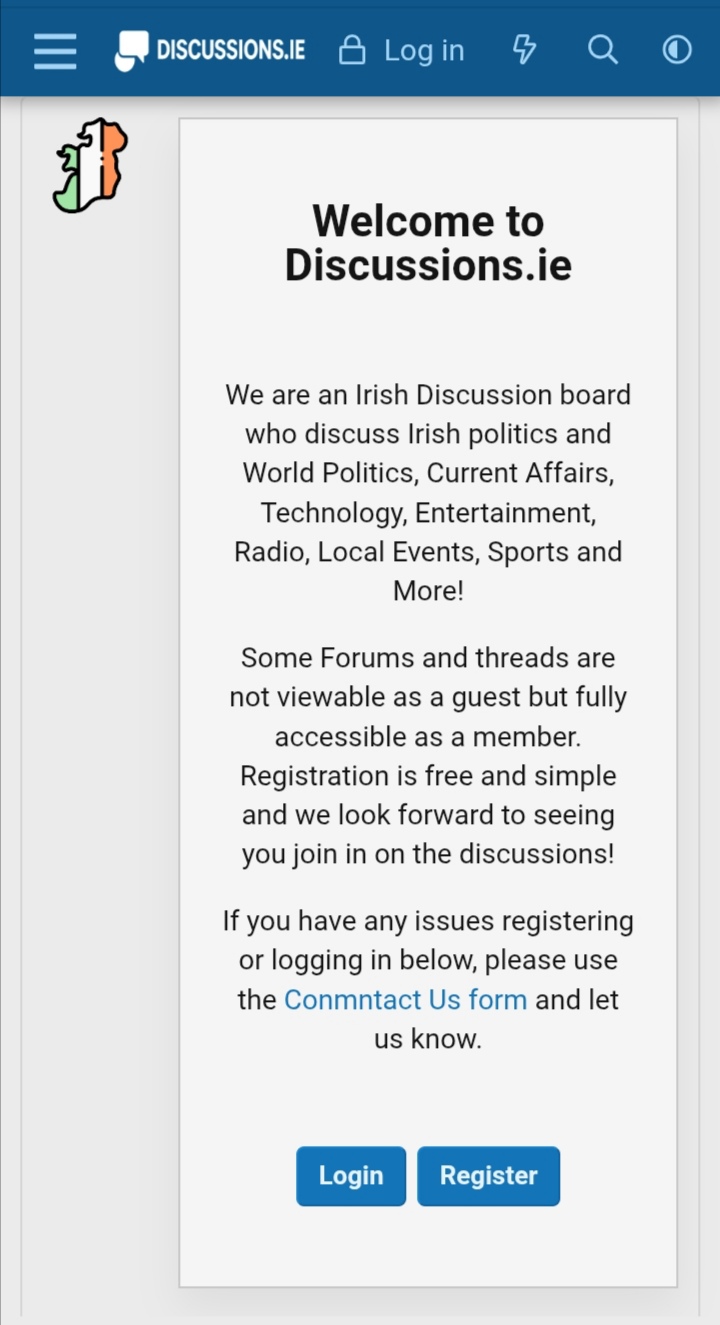Follow the Conmntact Us form link
Screen dimensions: 720x1325
point(405,999)
